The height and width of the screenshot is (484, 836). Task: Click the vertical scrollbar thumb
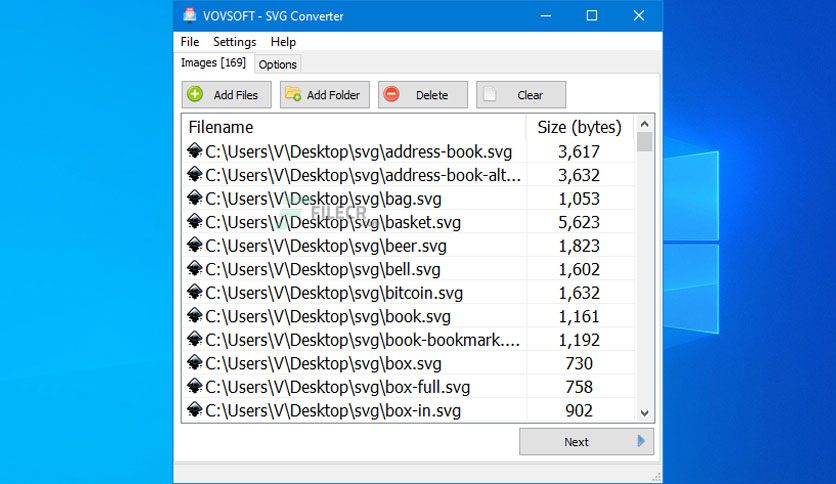coord(645,142)
